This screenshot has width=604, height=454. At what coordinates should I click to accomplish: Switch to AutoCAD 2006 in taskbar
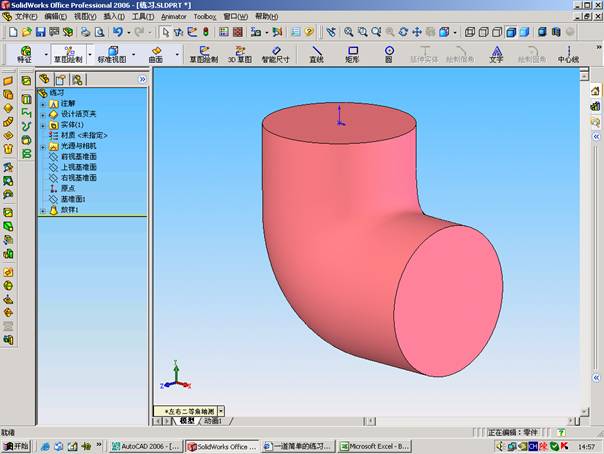pos(145,446)
